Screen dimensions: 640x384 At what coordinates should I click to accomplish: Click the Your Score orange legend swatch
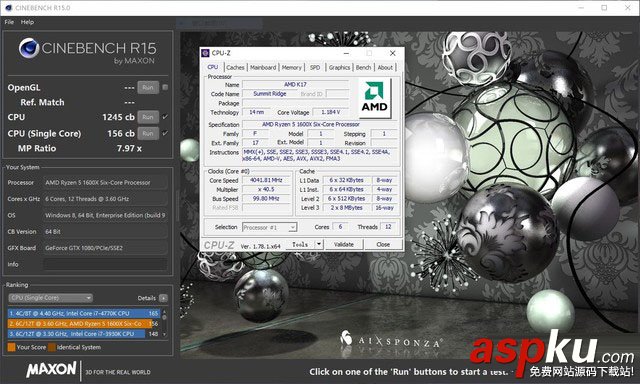11,347
